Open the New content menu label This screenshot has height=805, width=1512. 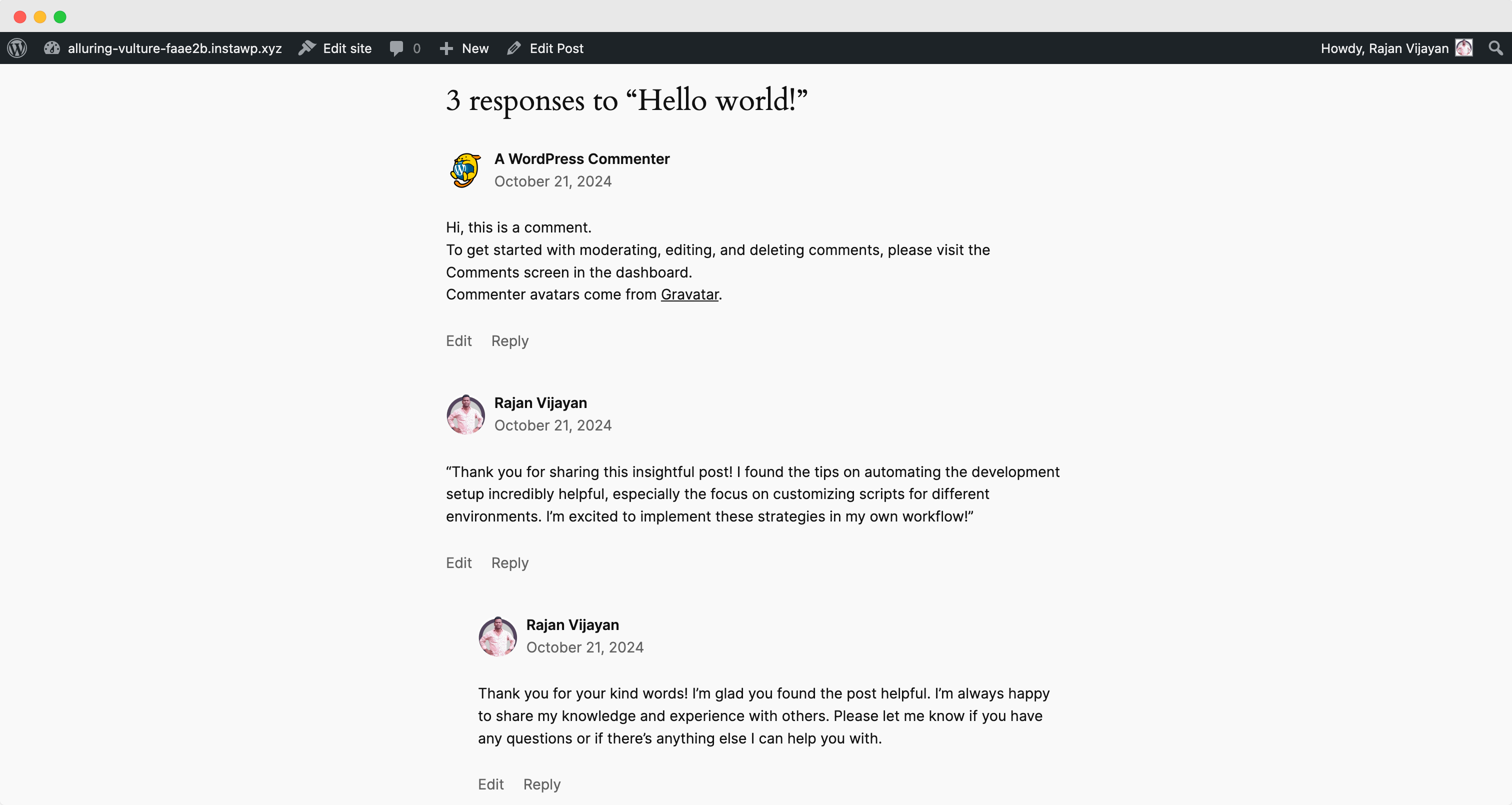click(x=475, y=48)
